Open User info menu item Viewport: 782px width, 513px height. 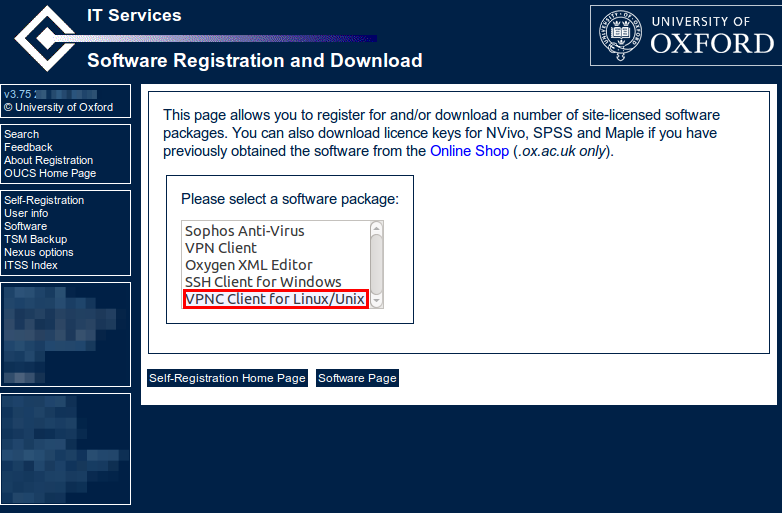coord(26,213)
